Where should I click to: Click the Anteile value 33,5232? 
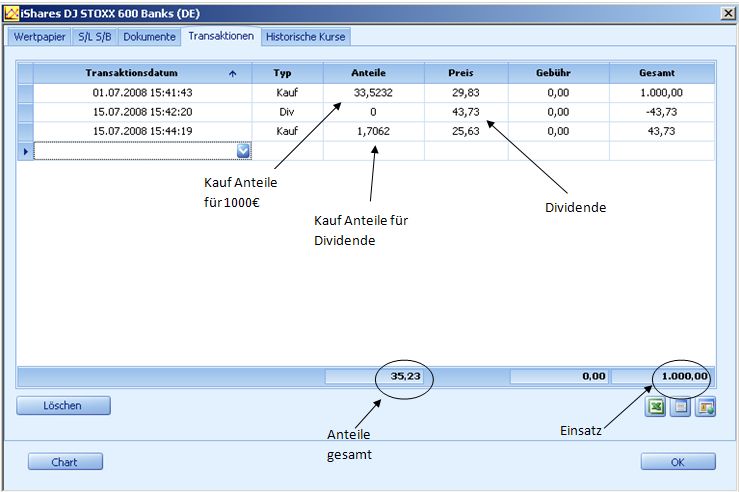[x=374, y=93]
